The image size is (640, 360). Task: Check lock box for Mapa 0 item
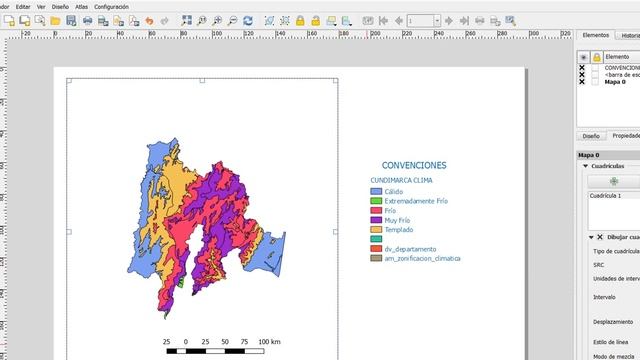(x=596, y=82)
